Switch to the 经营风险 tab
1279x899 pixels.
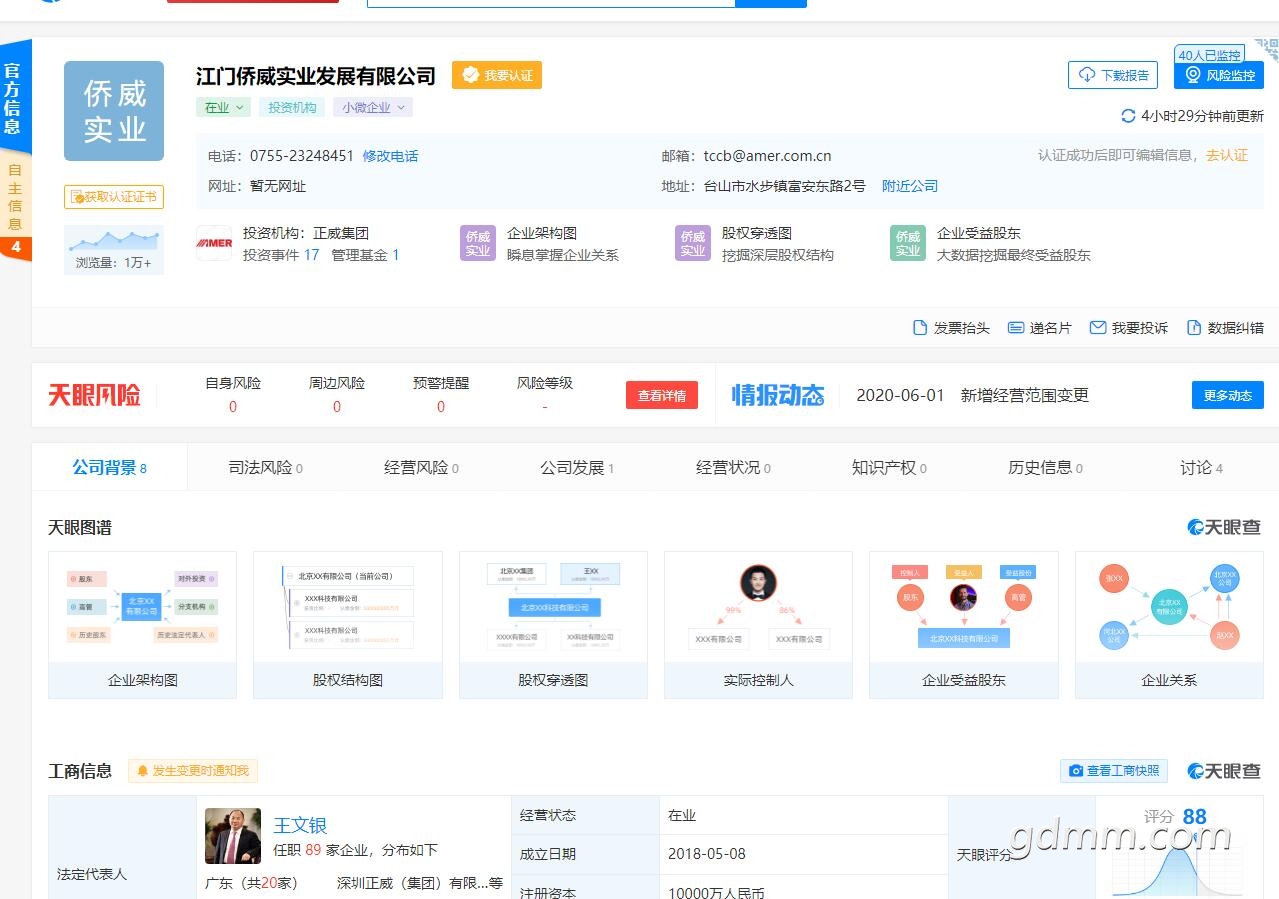[421, 467]
